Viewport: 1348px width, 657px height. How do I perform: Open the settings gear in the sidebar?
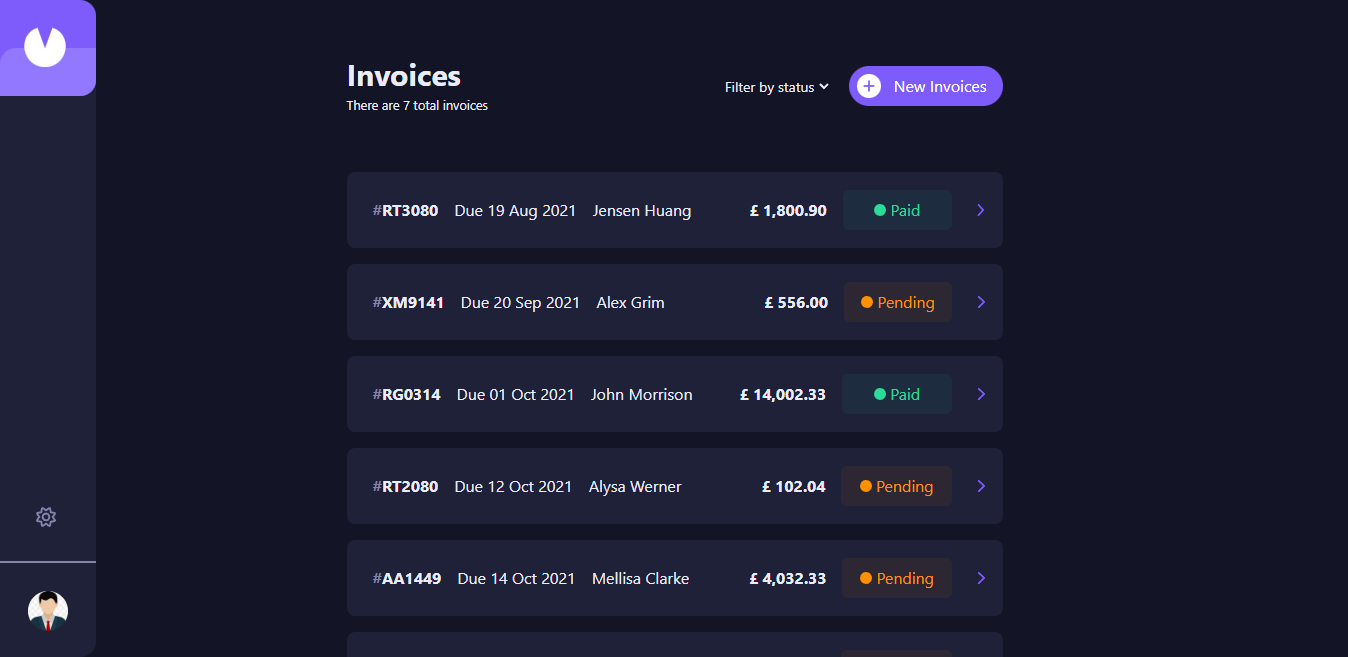pyautogui.click(x=46, y=517)
